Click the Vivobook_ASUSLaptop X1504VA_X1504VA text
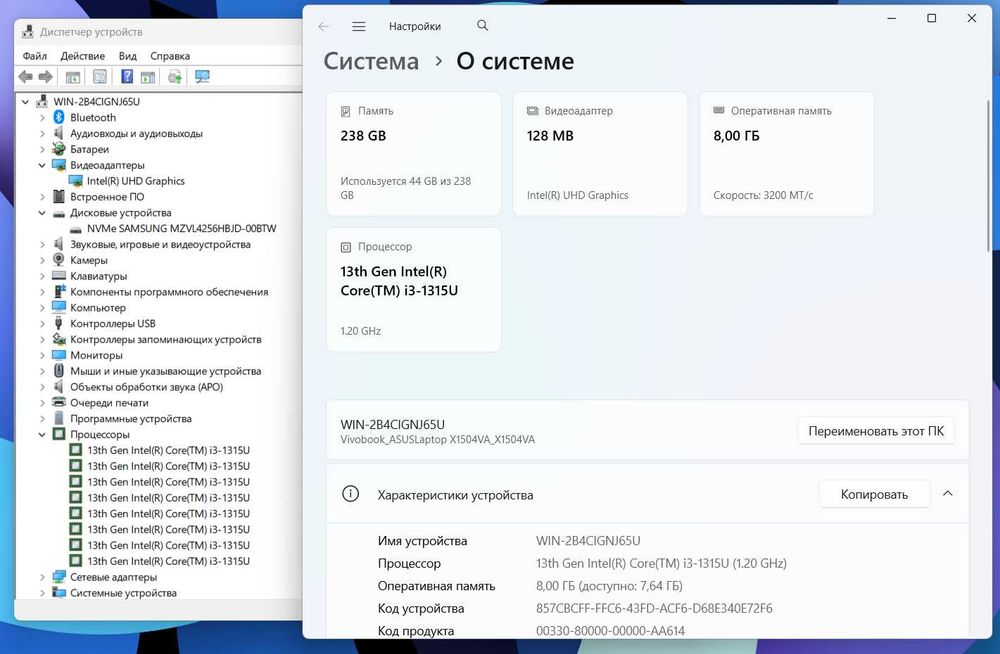 click(x=437, y=440)
